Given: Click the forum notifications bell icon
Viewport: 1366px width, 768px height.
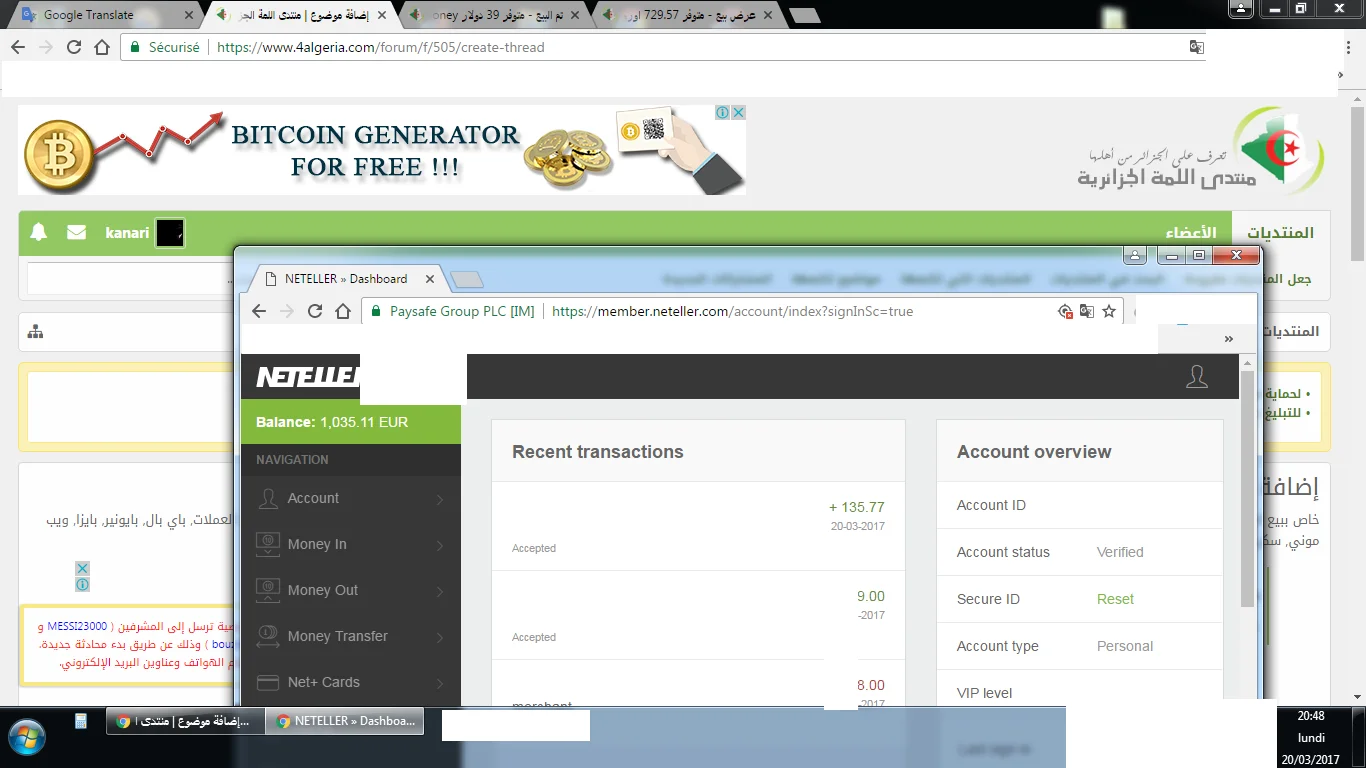Looking at the screenshot, I should pyautogui.click(x=39, y=233).
